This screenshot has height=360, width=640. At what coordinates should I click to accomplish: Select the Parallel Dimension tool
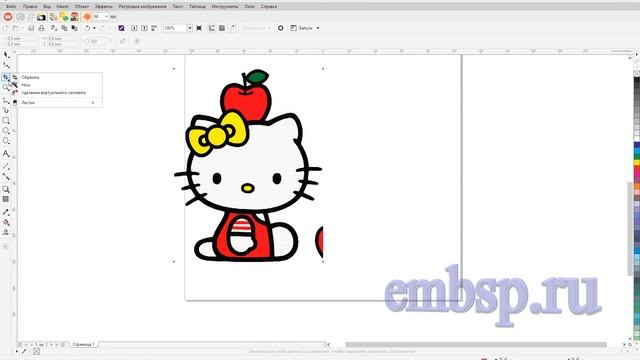tap(6, 167)
